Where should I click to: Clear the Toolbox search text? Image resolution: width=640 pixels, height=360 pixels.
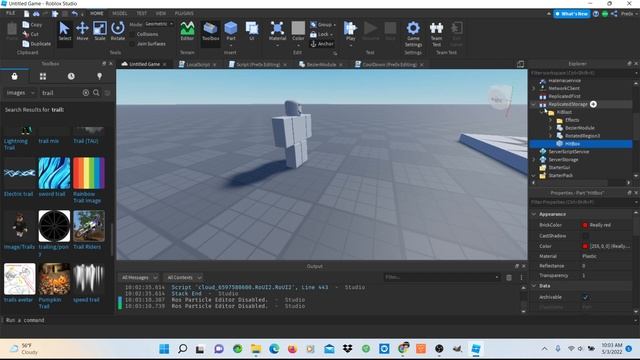pyautogui.click(x=86, y=93)
